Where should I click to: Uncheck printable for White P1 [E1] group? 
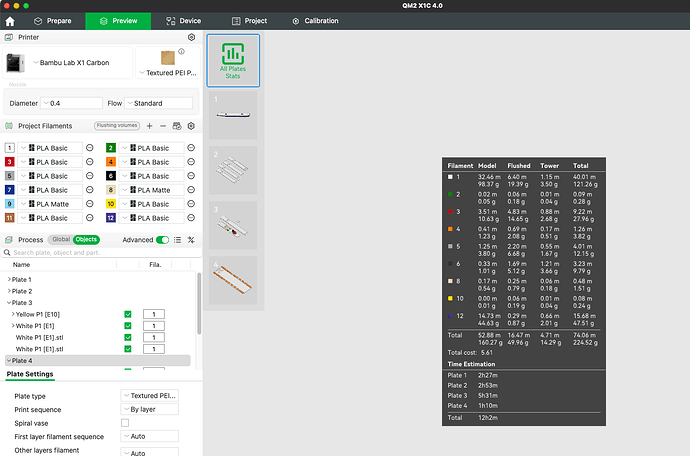[x=128, y=326]
